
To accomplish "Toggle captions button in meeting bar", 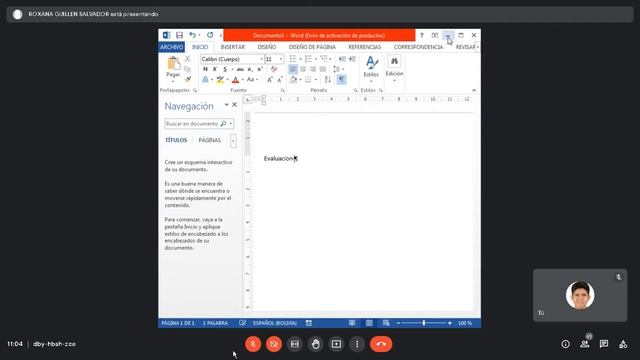I will tap(295, 344).
